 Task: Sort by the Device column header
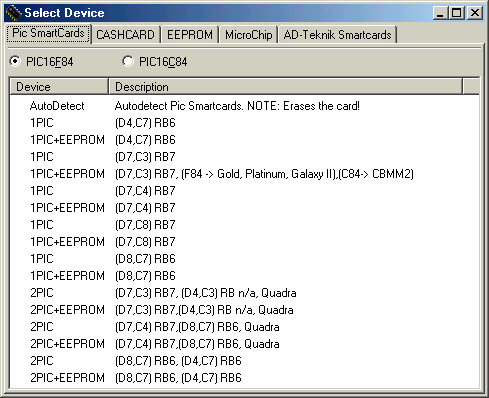[x=59, y=87]
